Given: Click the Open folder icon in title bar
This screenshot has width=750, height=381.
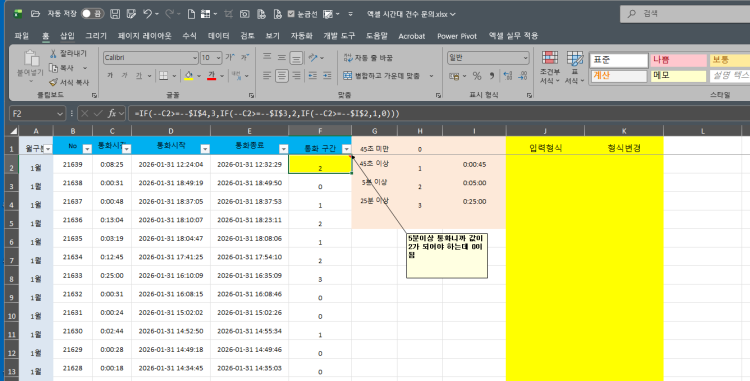Looking at the screenshot, I should (35, 14).
